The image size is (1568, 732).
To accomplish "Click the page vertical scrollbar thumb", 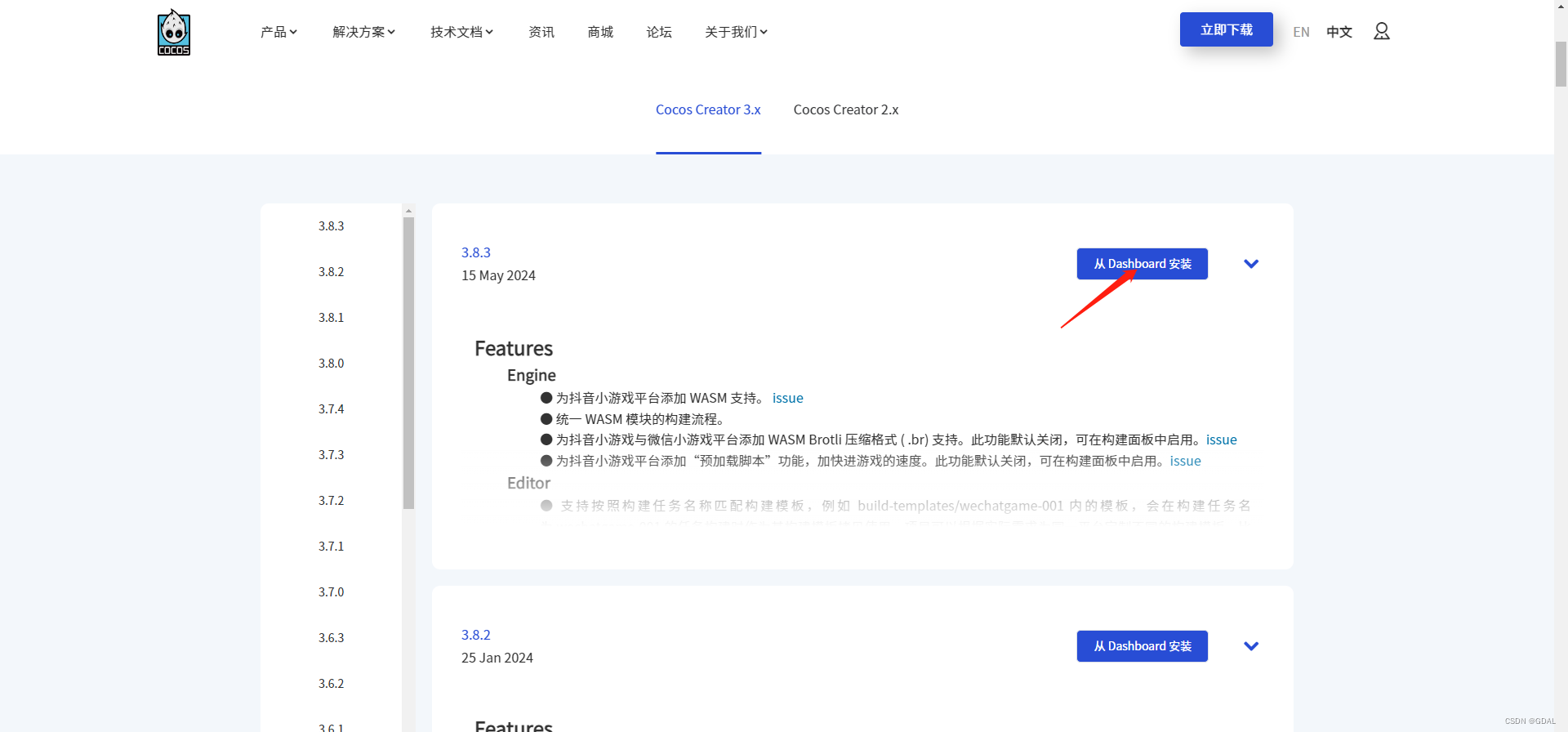I will 1561,63.
